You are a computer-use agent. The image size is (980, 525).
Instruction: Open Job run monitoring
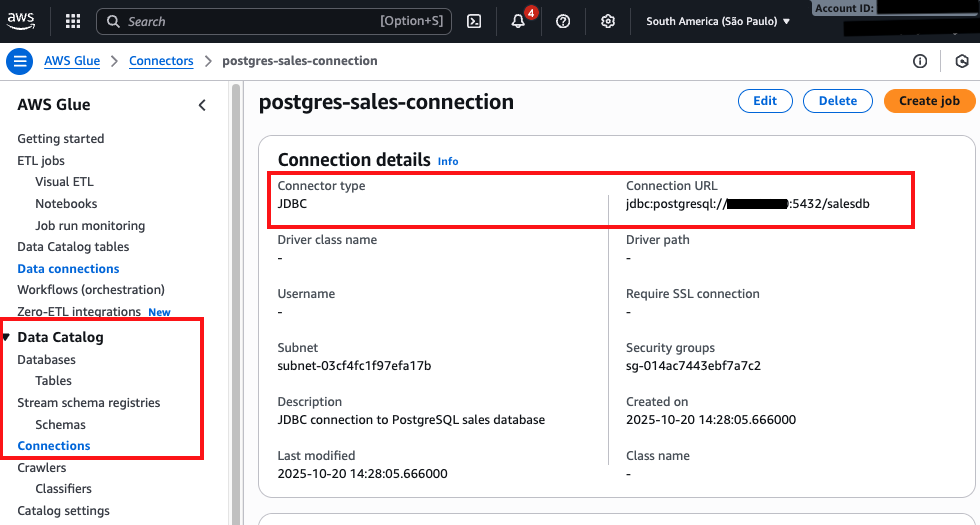pyautogui.click(x=90, y=226)
